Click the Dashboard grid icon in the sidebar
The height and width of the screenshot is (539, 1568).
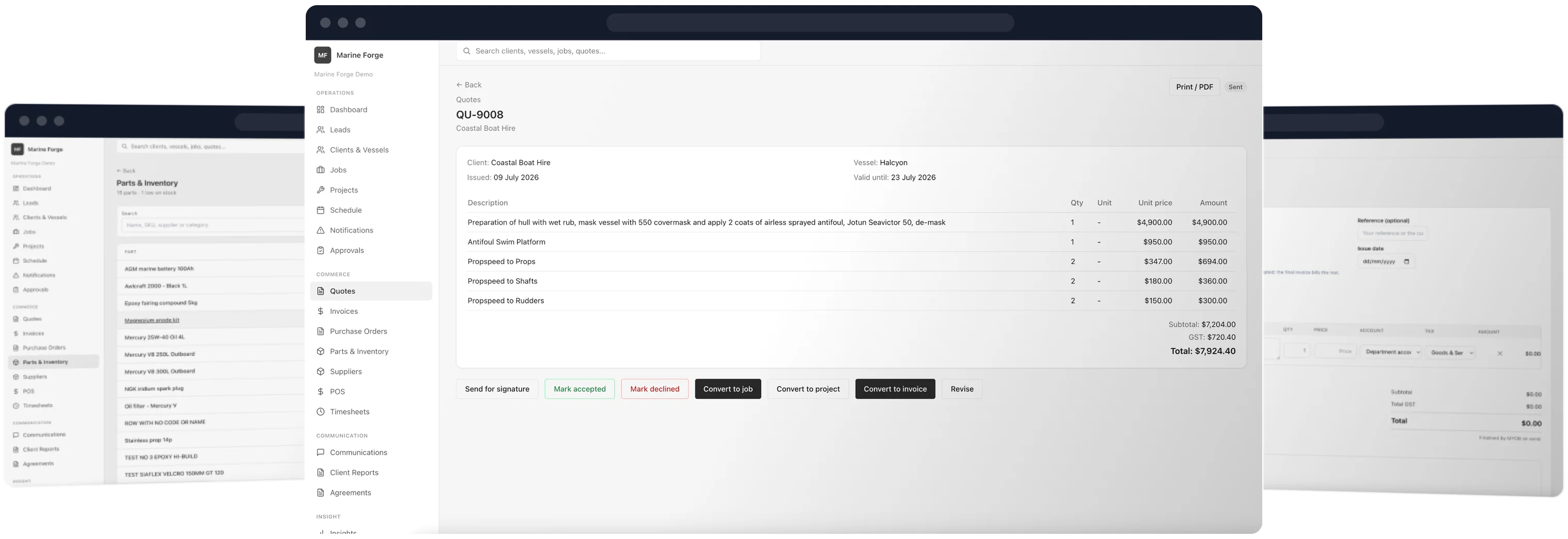(320, 109)
